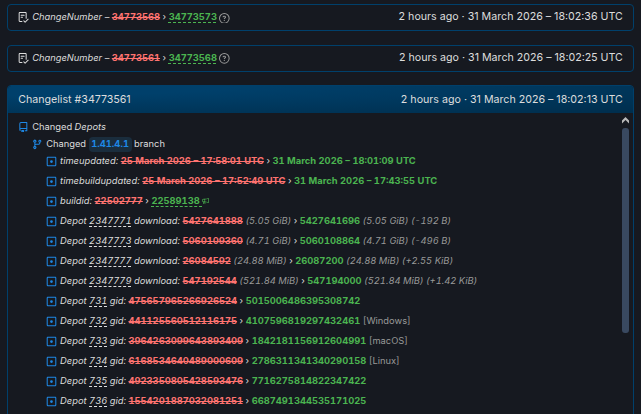
Task: Open Depot 2347773 link
Action: [110, 241]
